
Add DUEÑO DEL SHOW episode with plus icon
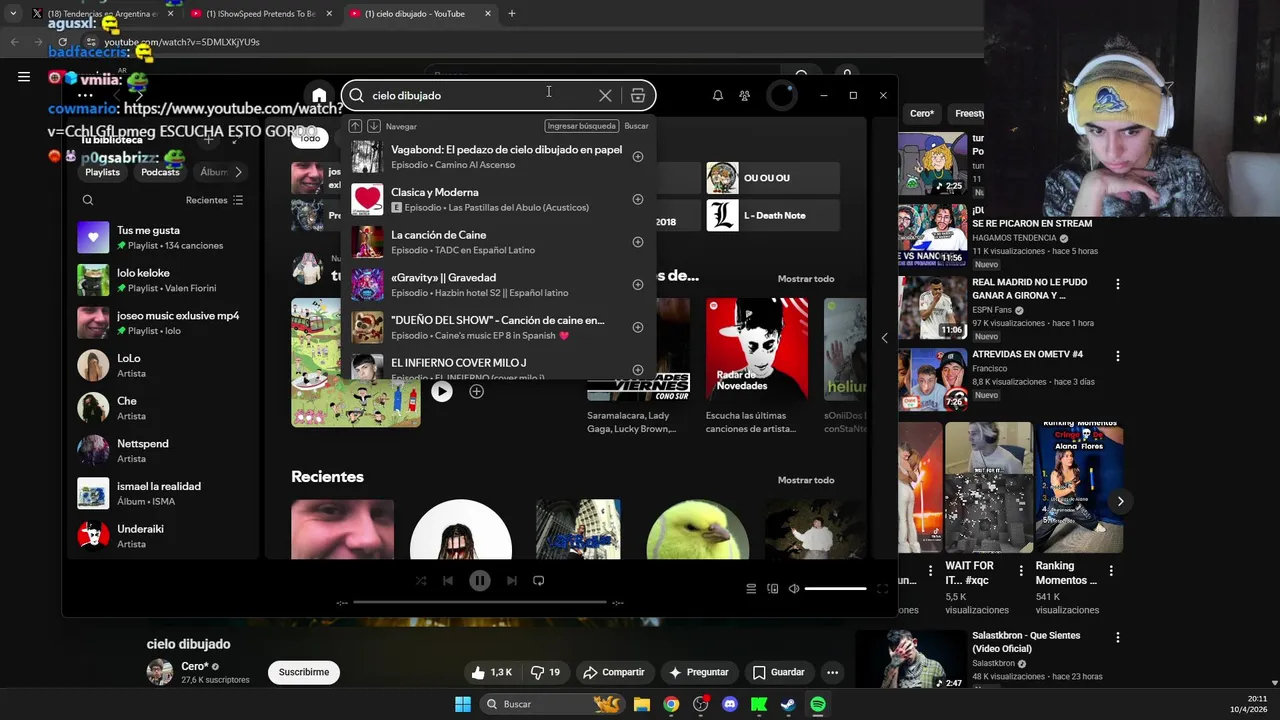click(638, 327)
